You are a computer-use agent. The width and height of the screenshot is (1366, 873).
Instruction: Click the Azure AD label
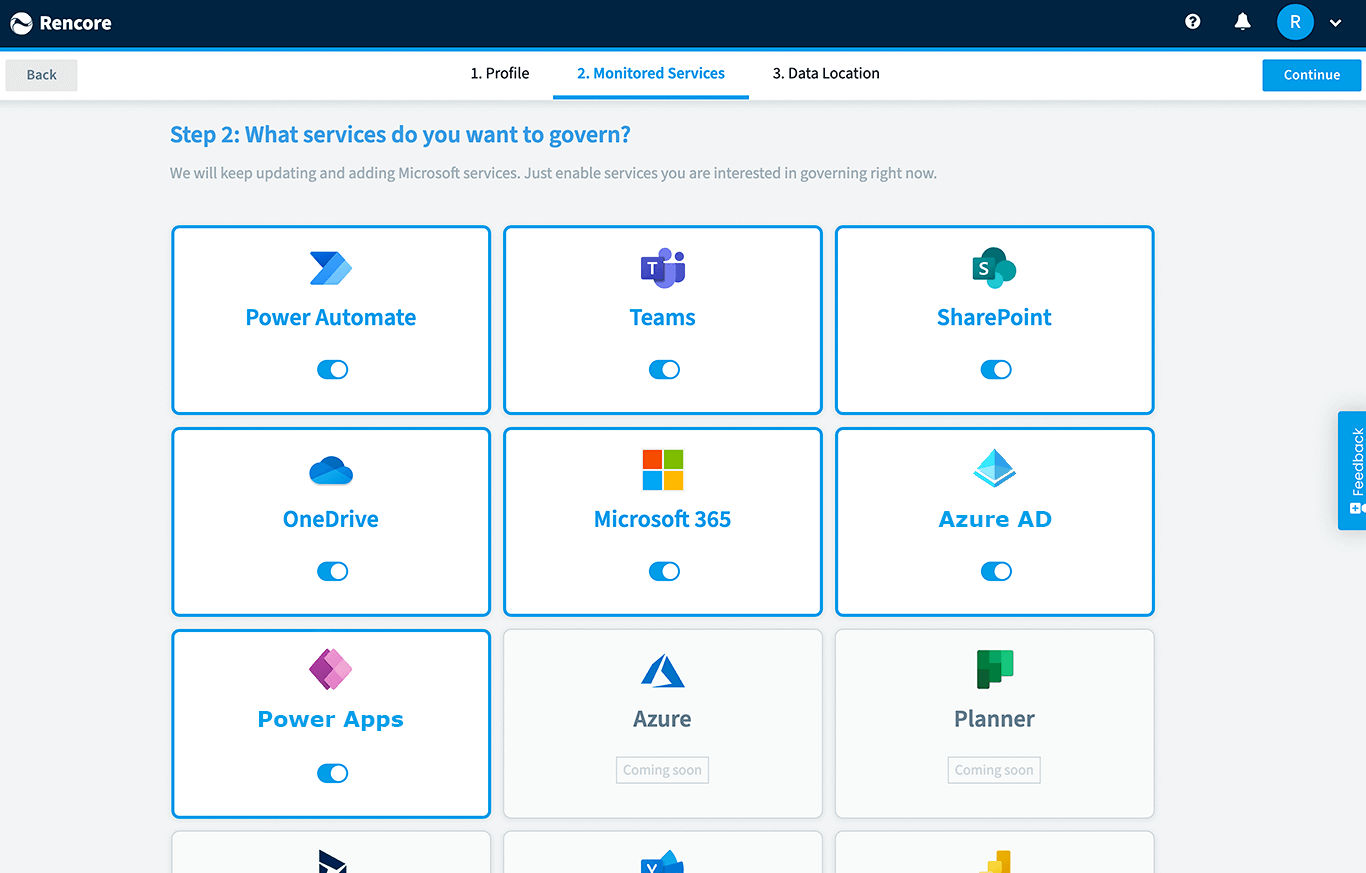point(995,519)
